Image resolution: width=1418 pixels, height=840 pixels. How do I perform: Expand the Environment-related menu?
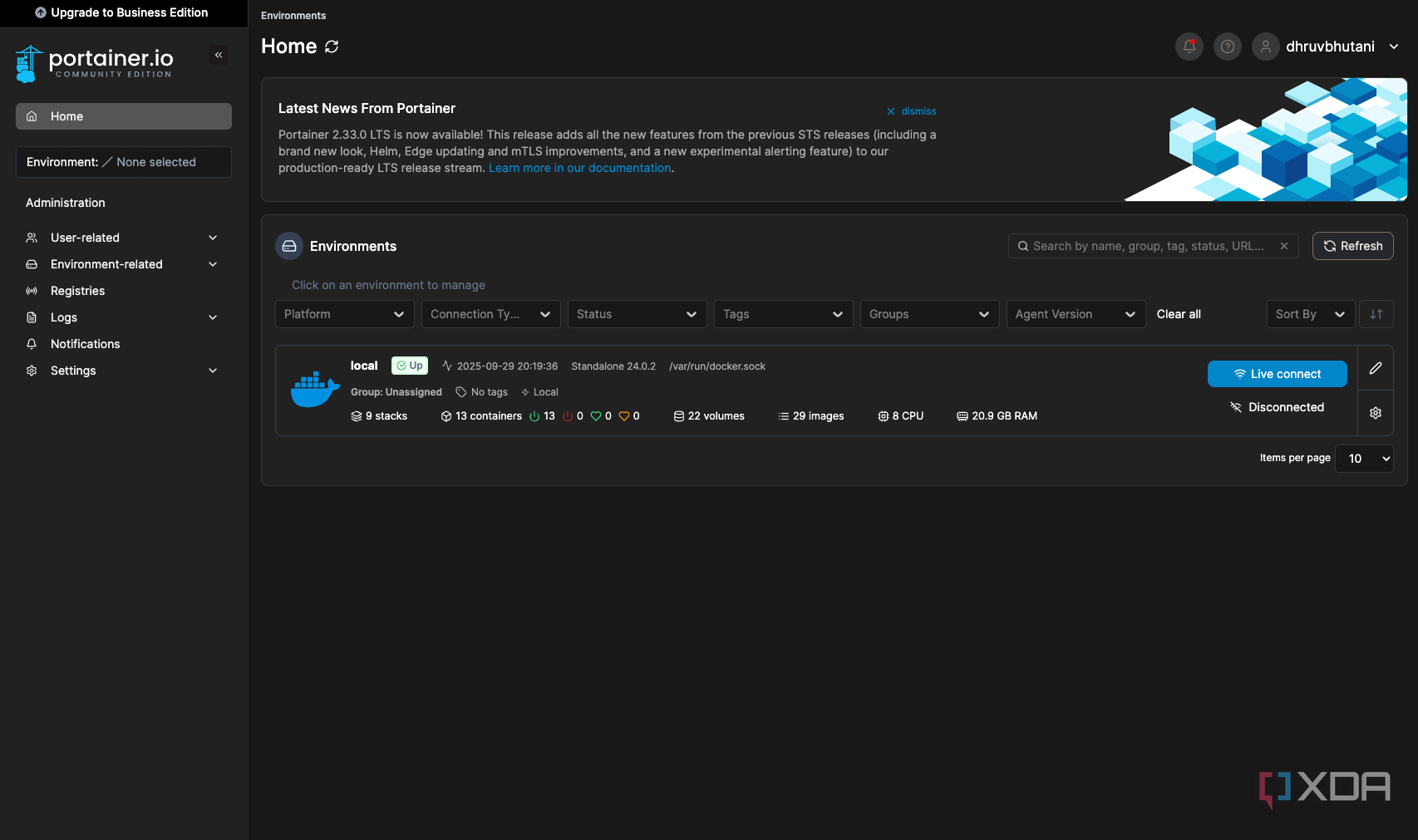(x=124, y=264)
